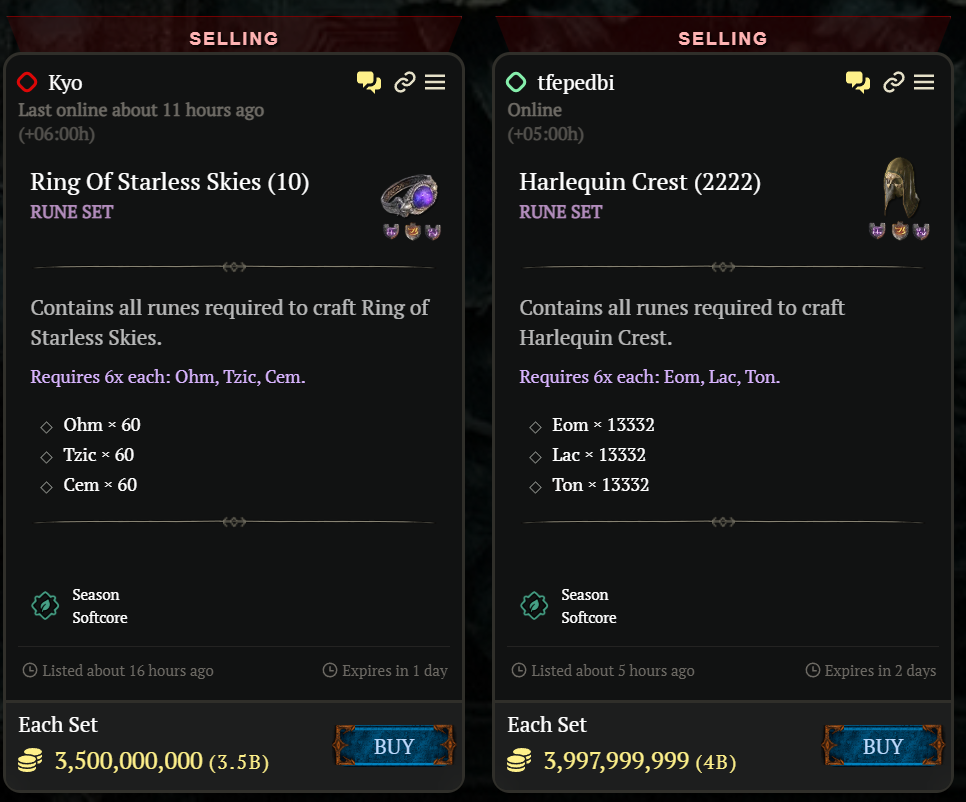Screen dimensions: 966x802
Task: Buy the Ring Of Starless Skies set
Action: coord(394,747)
